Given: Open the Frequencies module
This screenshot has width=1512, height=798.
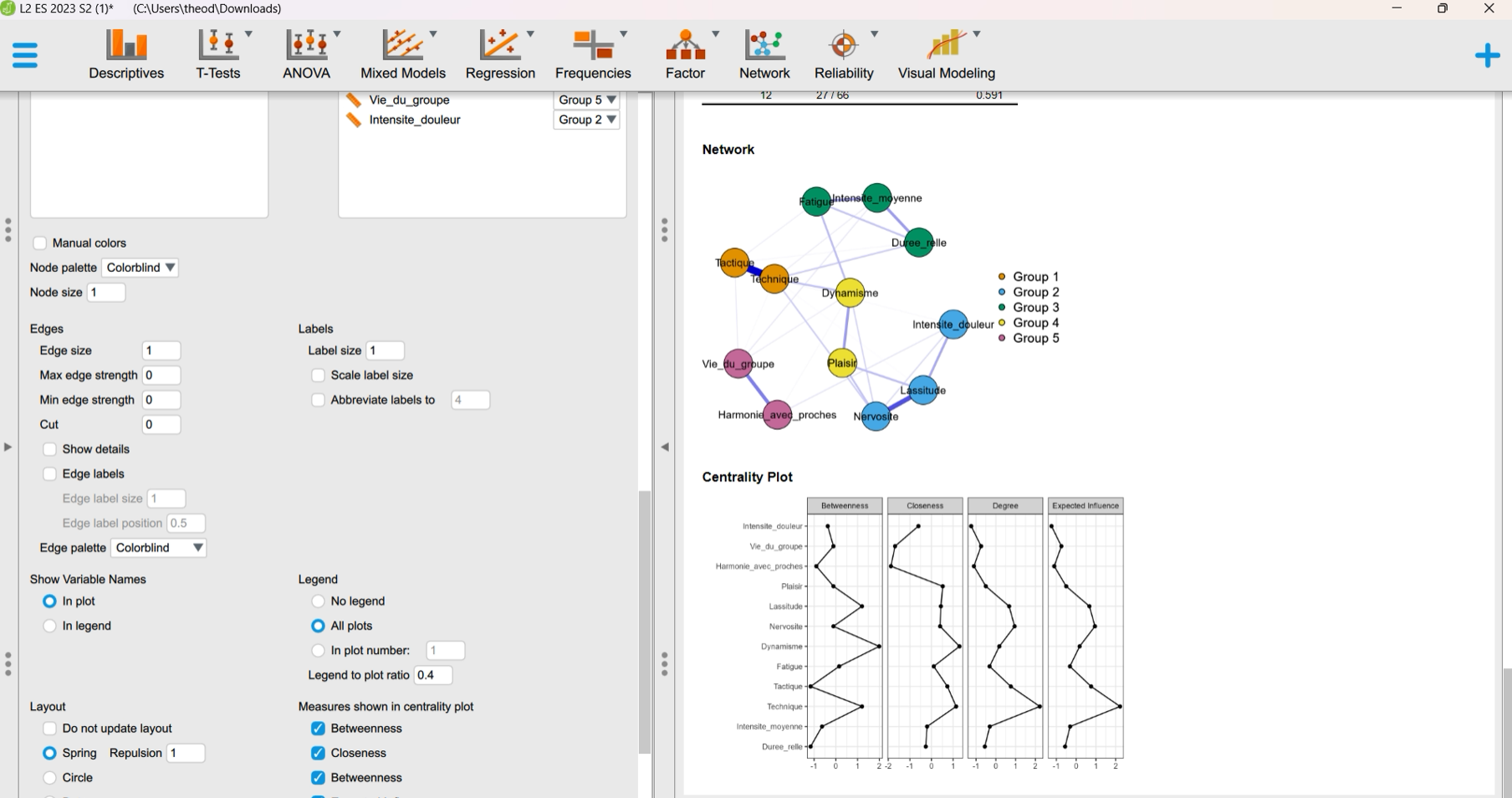Looking at the screenshot, I should 593,55.
